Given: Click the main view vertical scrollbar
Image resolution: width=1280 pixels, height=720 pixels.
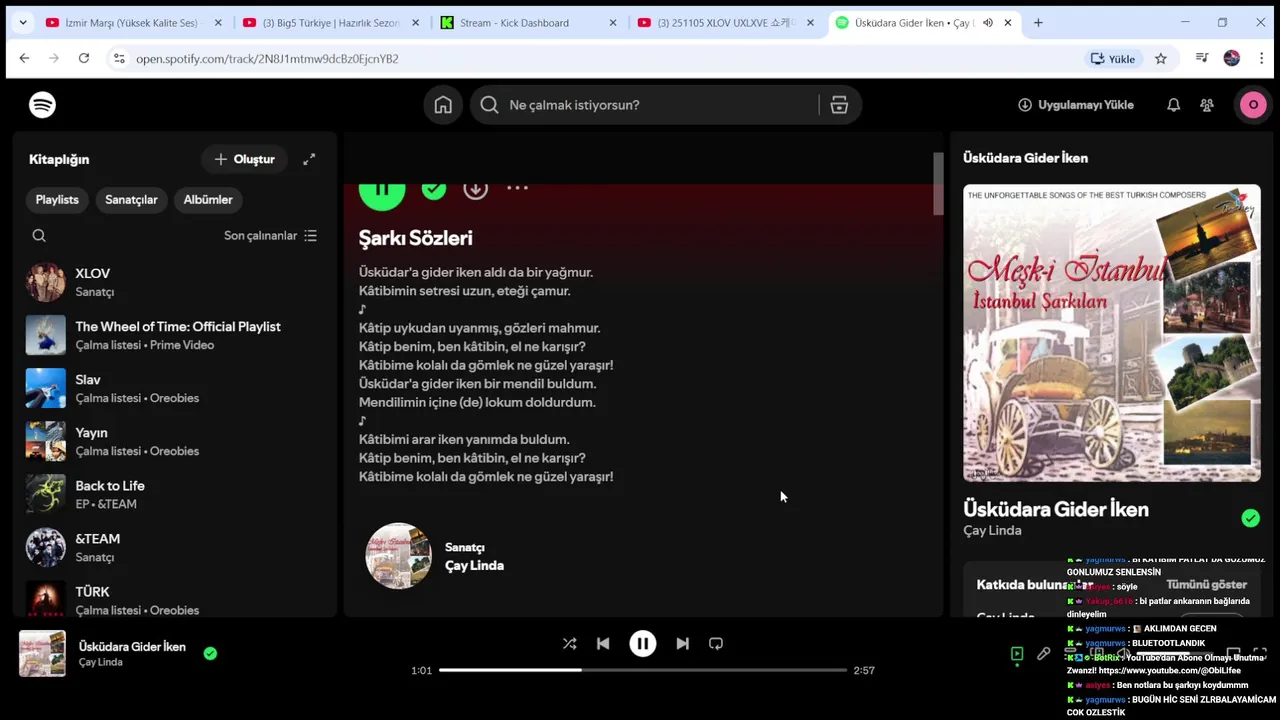Looking at the screenshot, I should coord(938,184).
